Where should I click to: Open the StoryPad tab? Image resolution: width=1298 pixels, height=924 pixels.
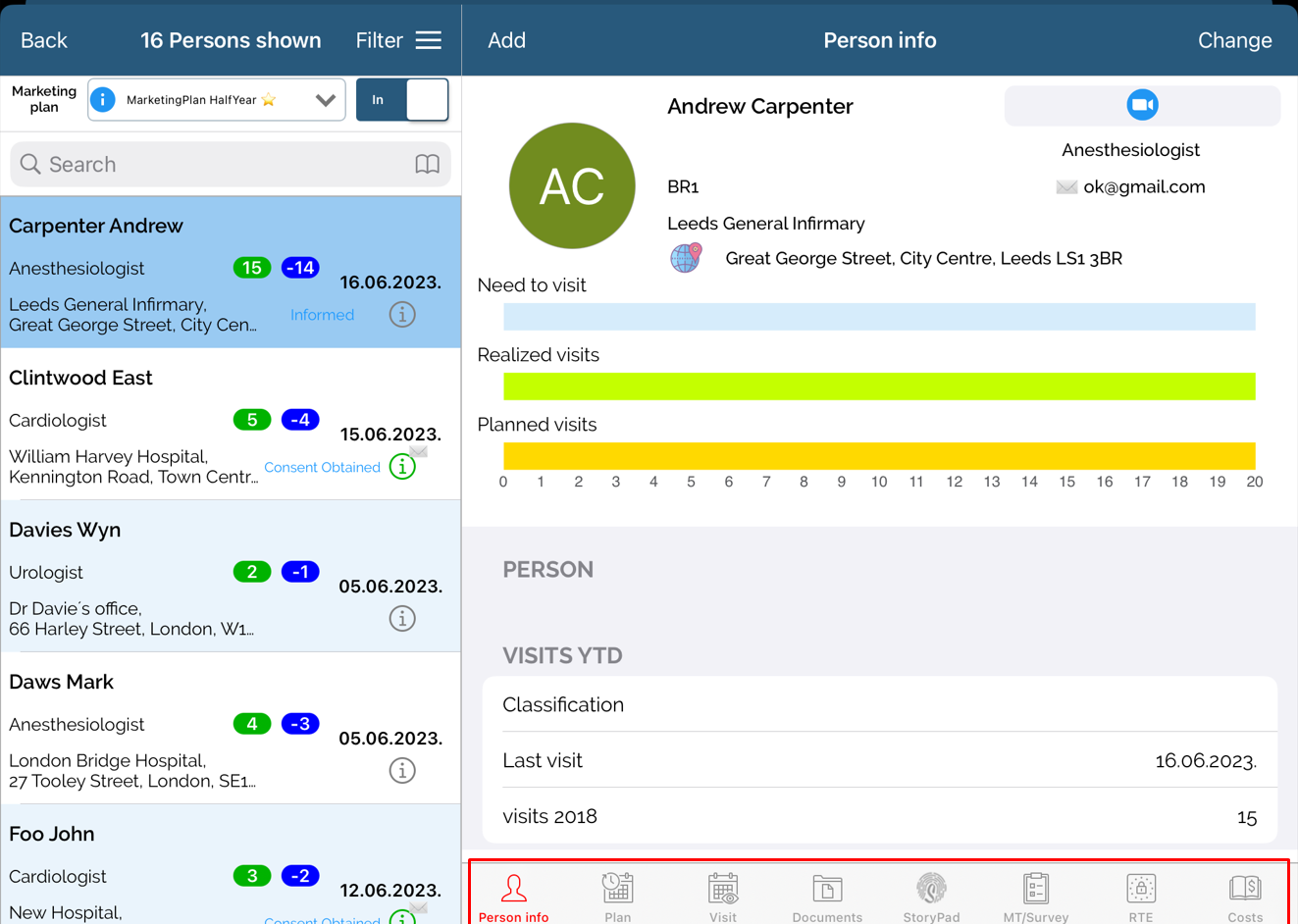click(x=931, y=897)
